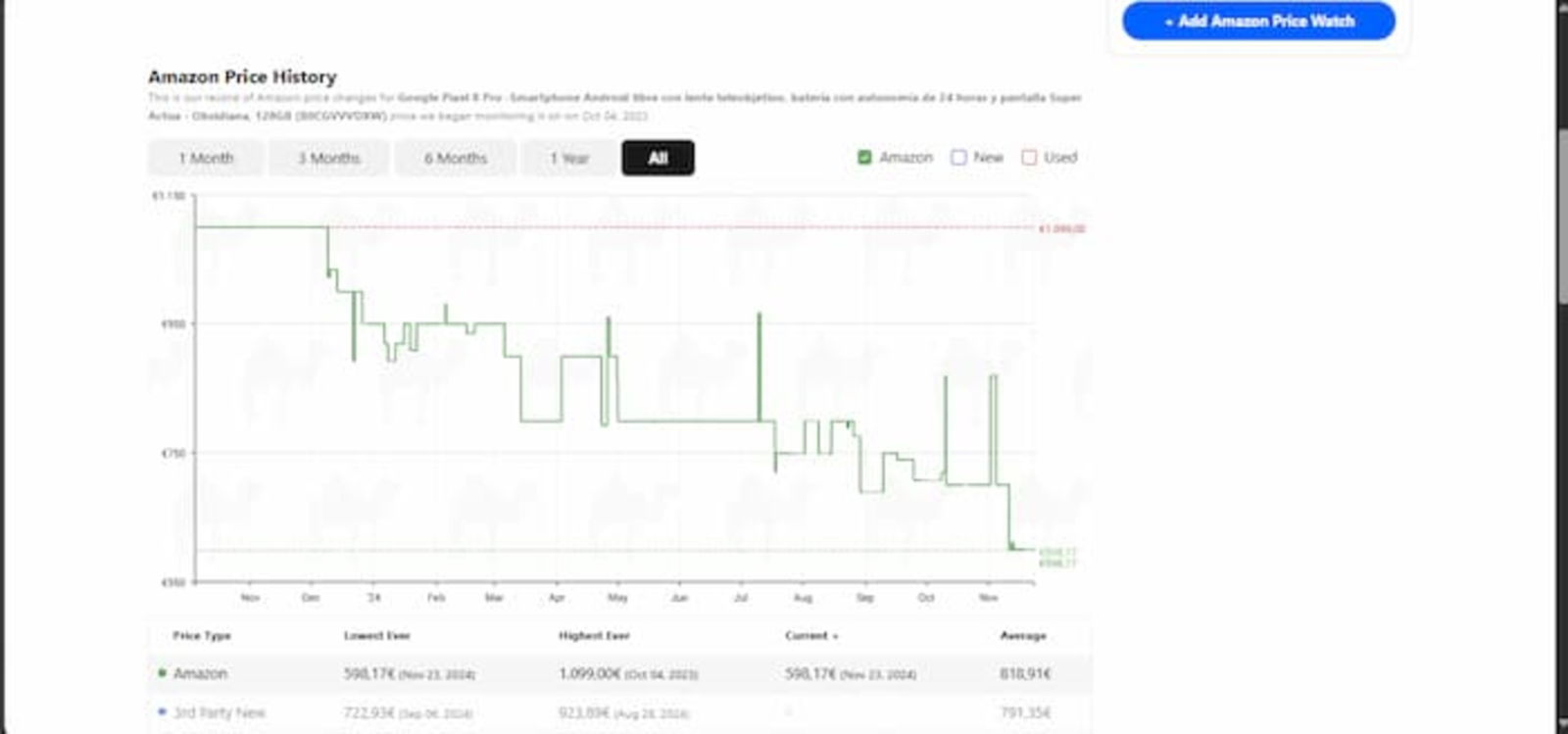Enable the New price checkbox
The height and width of the screenshot is (734, 1568).
(x=958, y=157)
